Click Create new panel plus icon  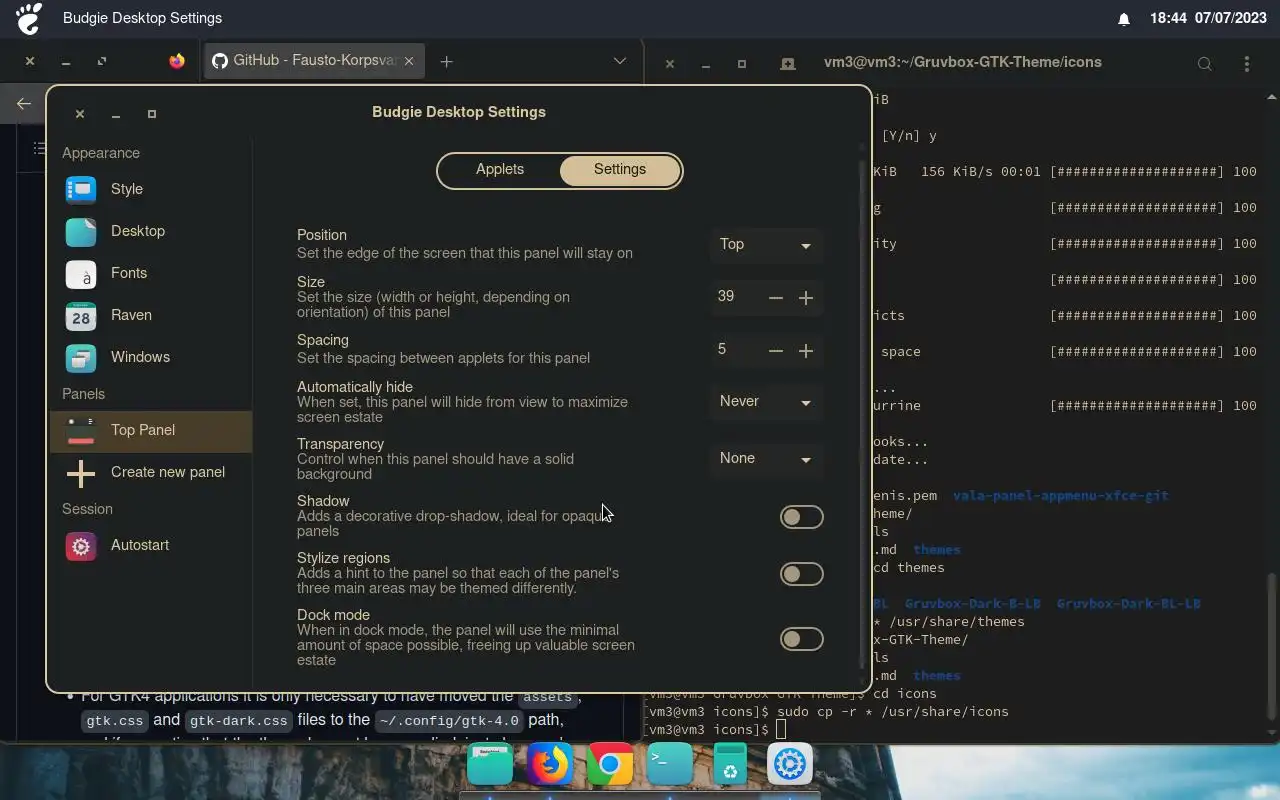click(81, 472)
